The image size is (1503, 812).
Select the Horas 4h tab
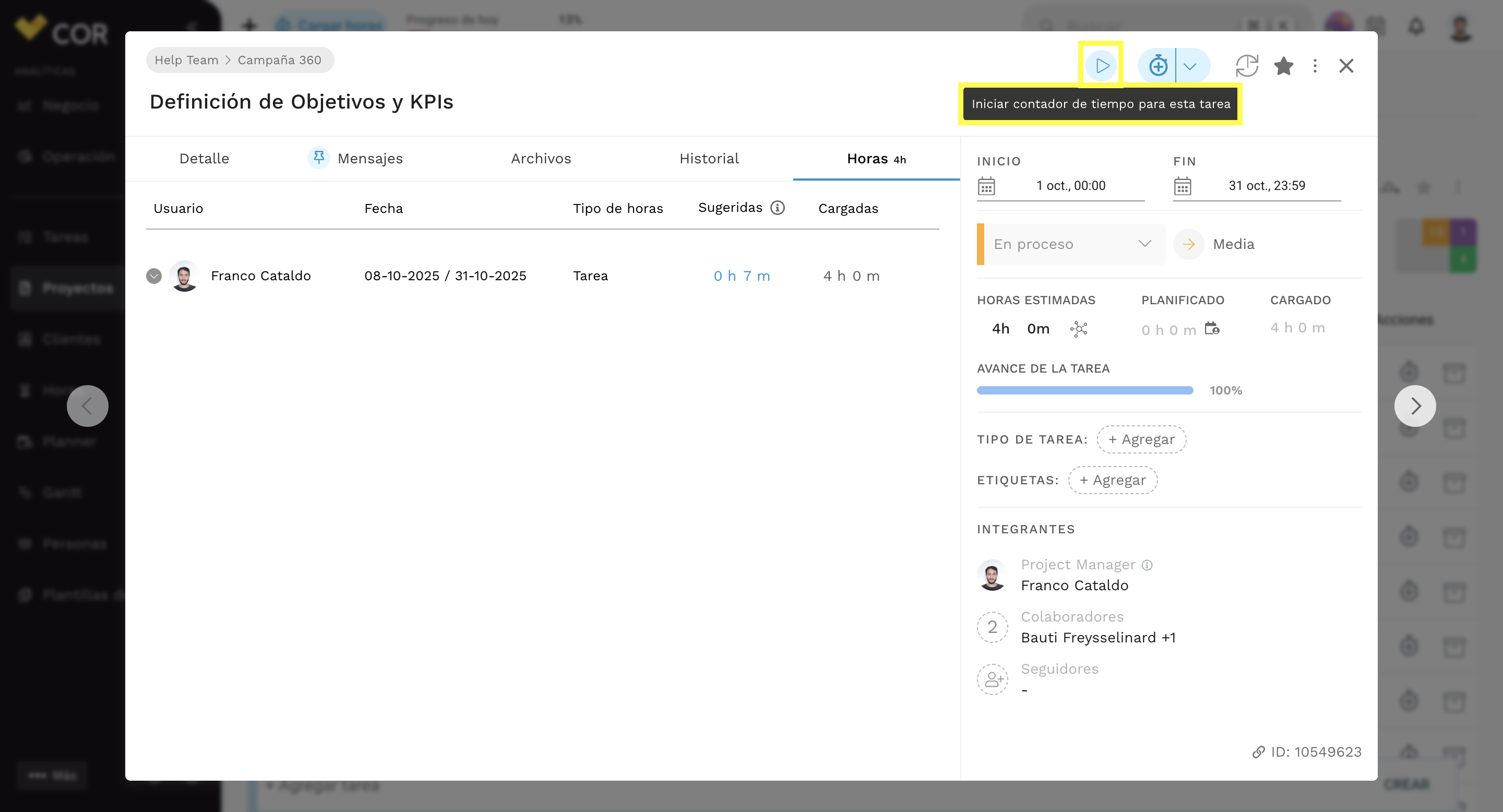[x=876, y=158]
